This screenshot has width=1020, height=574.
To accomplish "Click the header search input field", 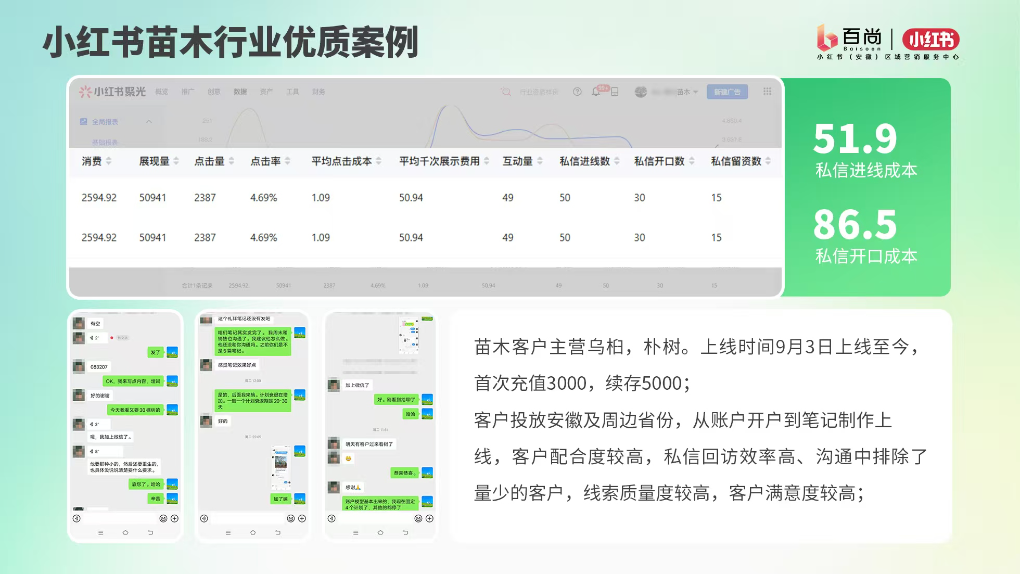I will click(x=539, y=92).
